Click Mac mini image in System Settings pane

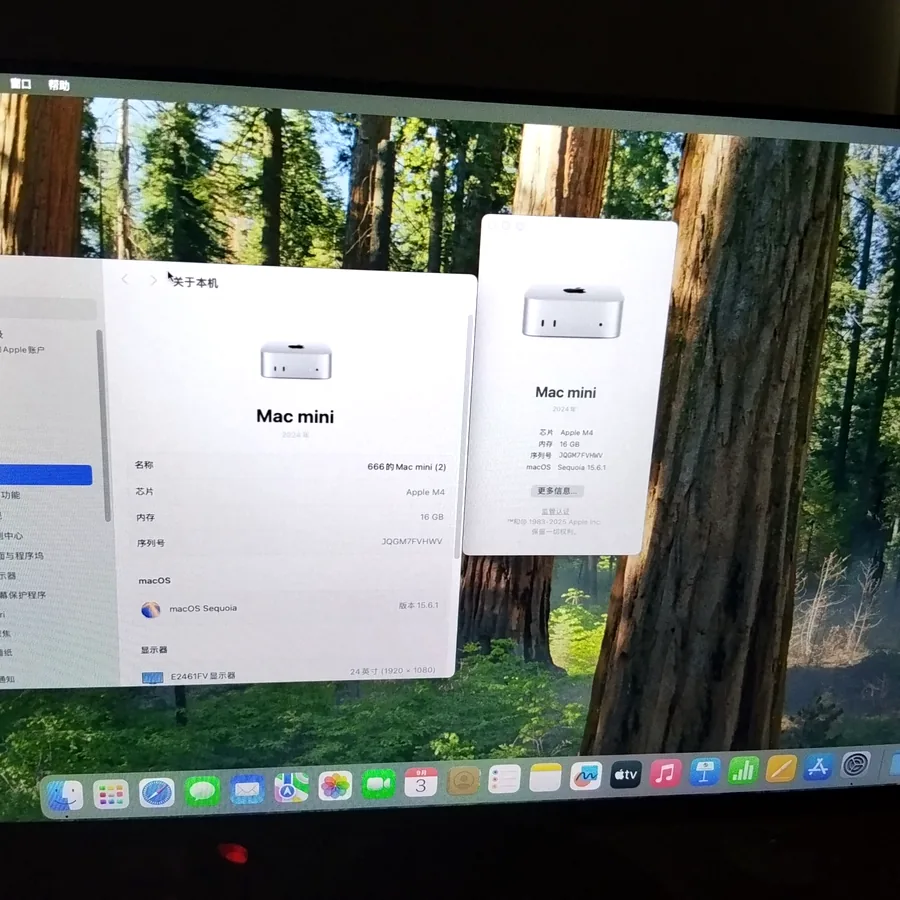coord(296,360)
